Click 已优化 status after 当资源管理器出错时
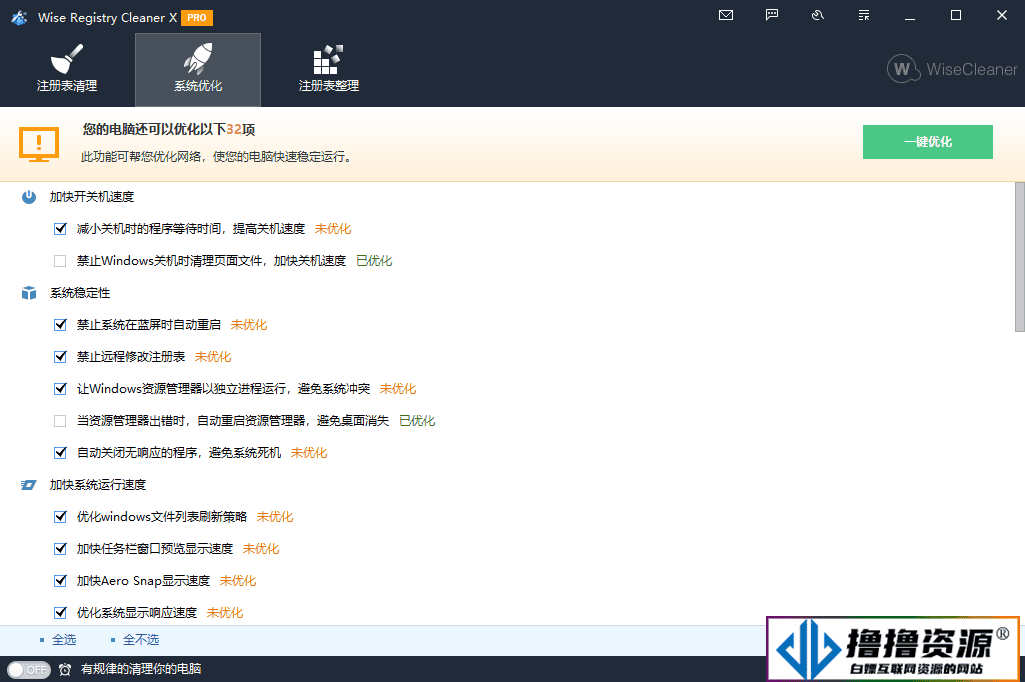Image resolution: width=1025 pixels, height=682 pixels. (417, 421)
